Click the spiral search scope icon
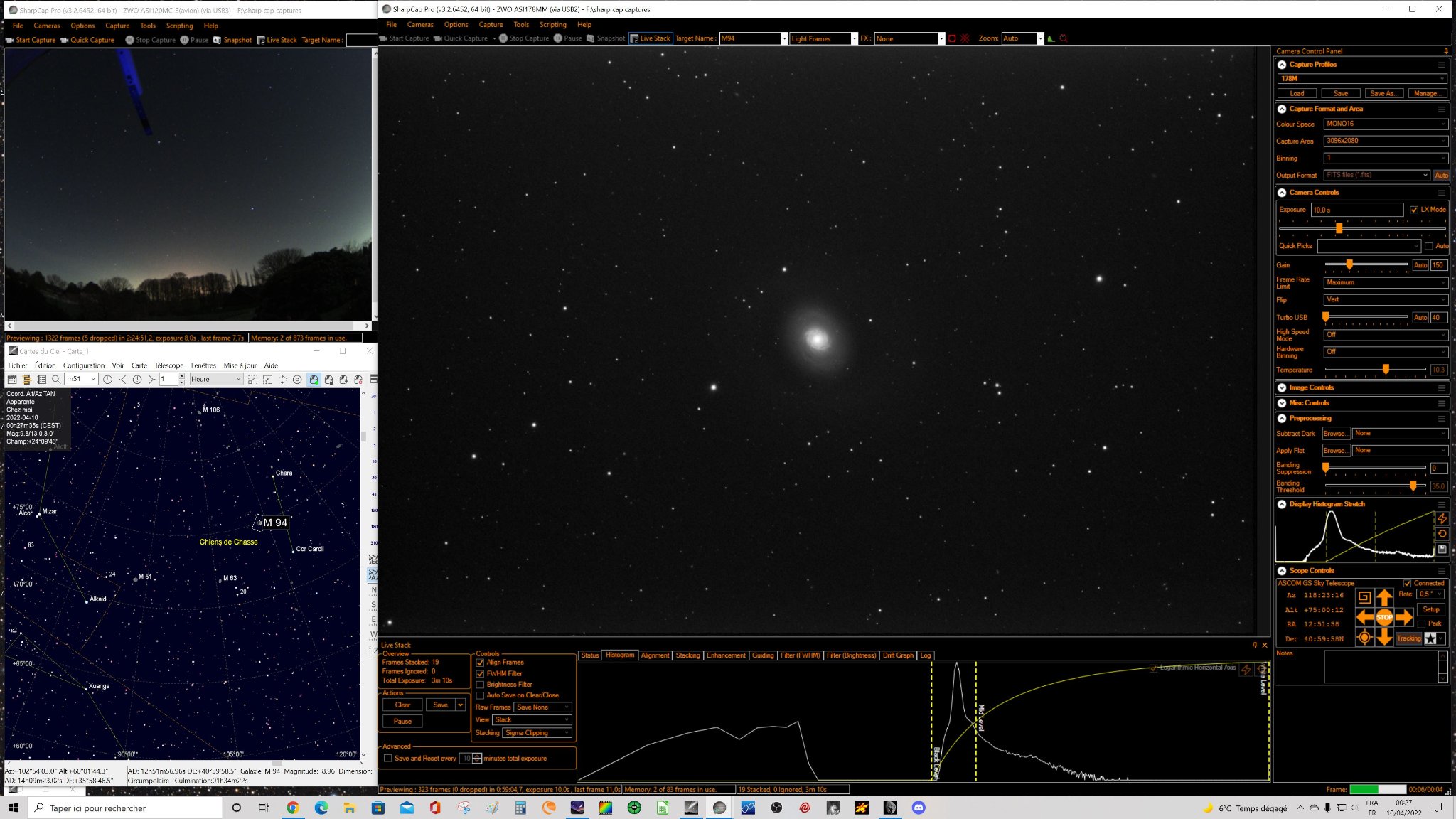1456x819 pixels. pyautogui.click(x=1364, y=597)
